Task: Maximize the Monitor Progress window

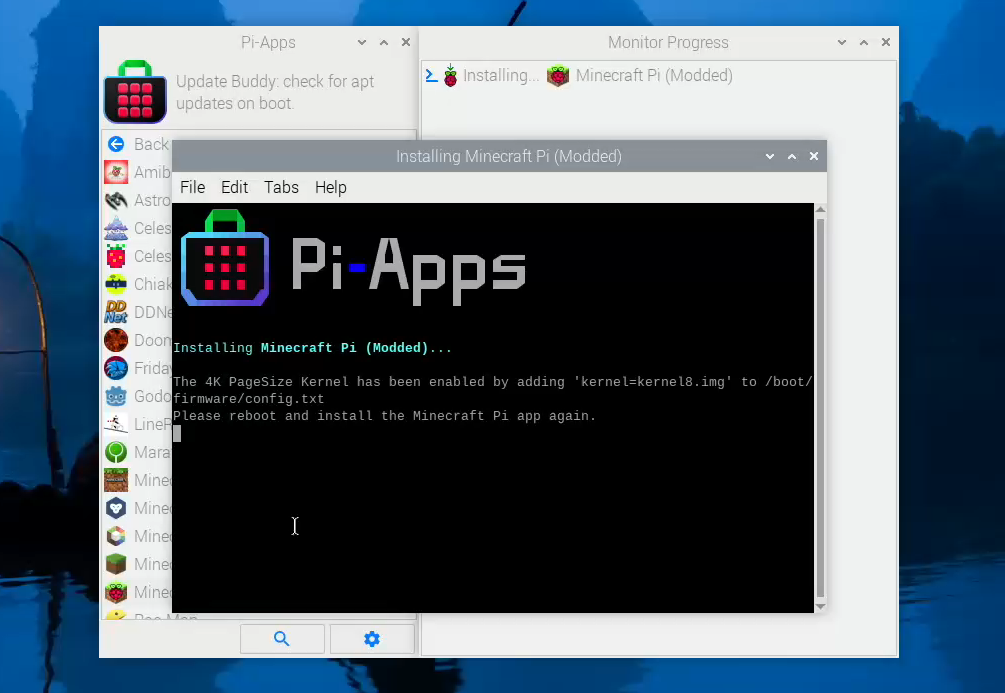Action: 864,42
